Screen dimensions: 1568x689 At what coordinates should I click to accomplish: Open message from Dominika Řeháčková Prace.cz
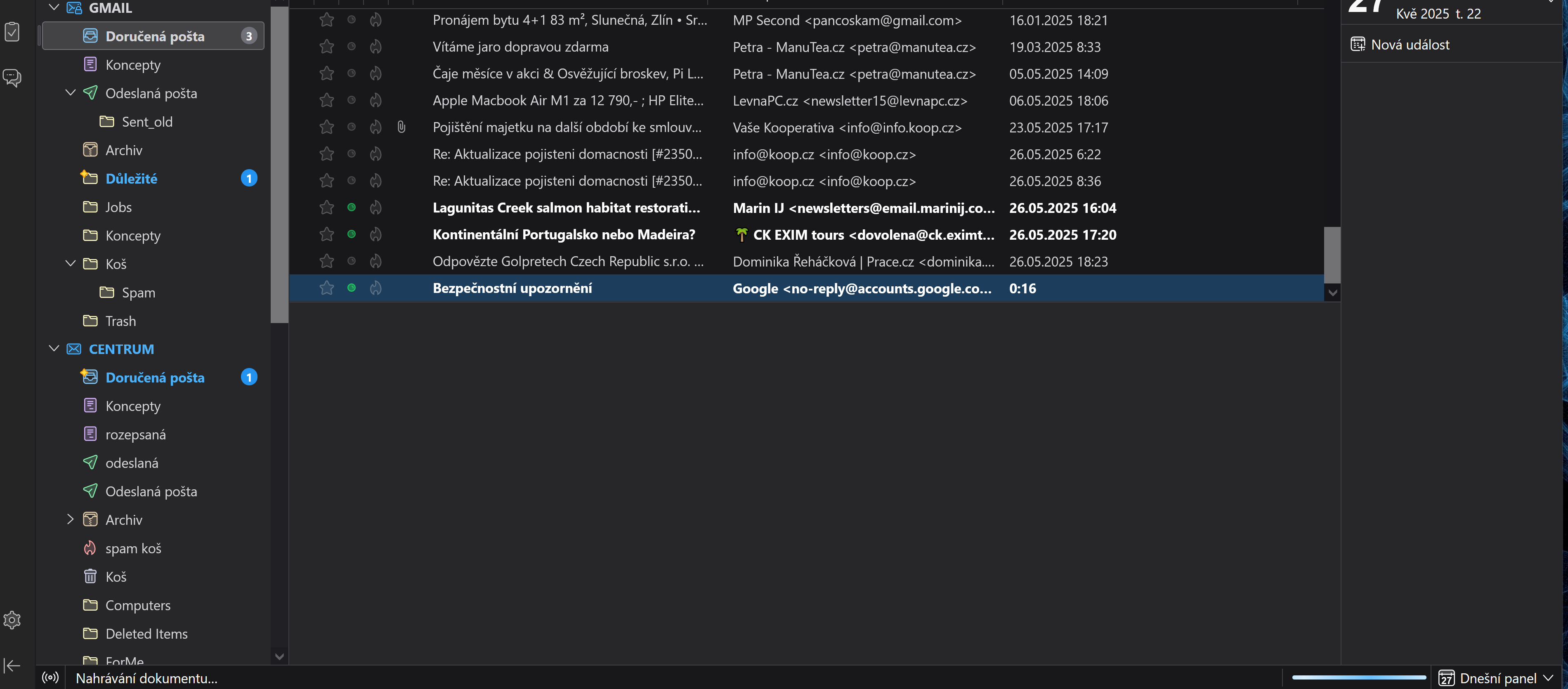point(807,261)
